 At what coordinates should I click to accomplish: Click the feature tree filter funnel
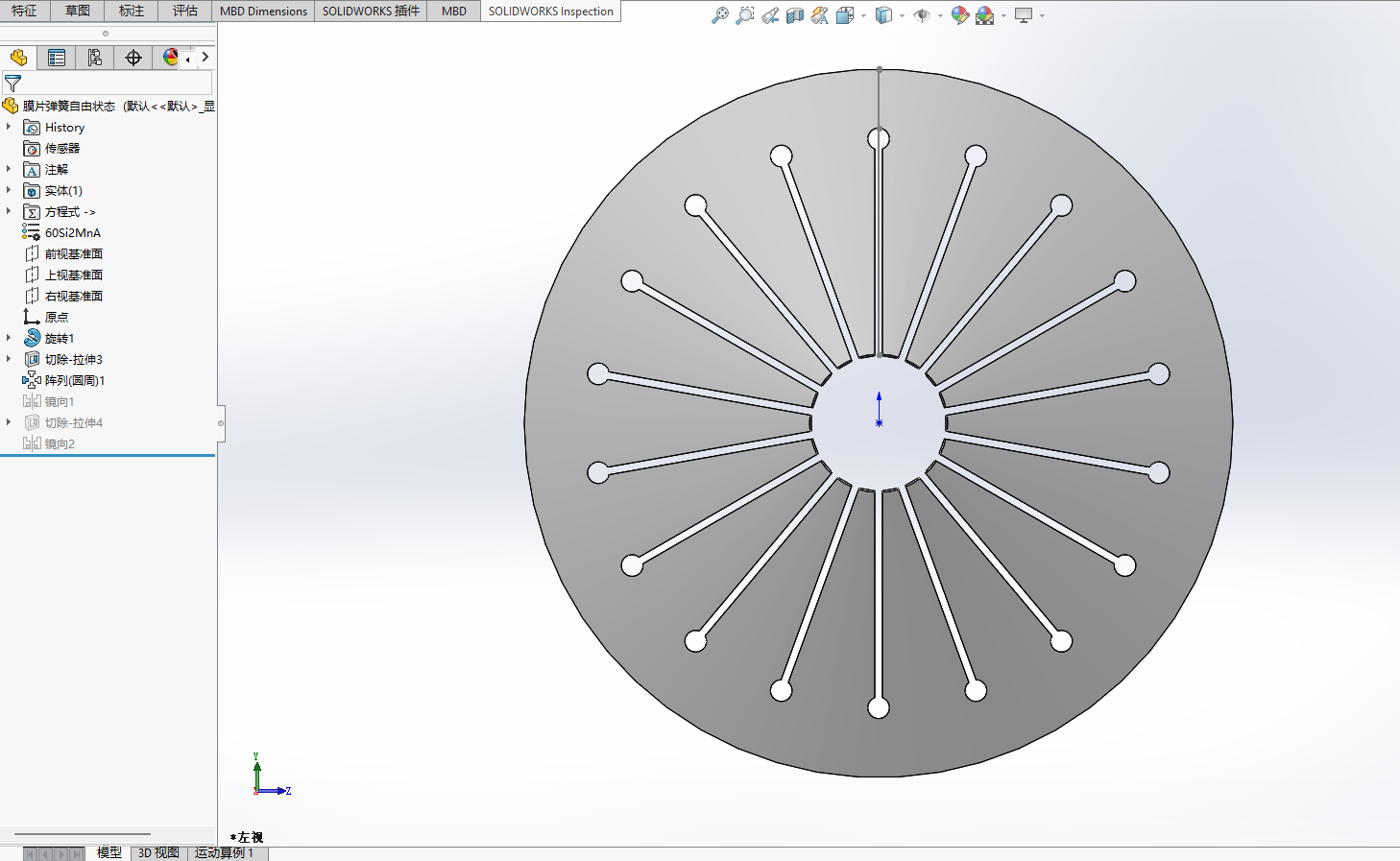tap(12, 84)
